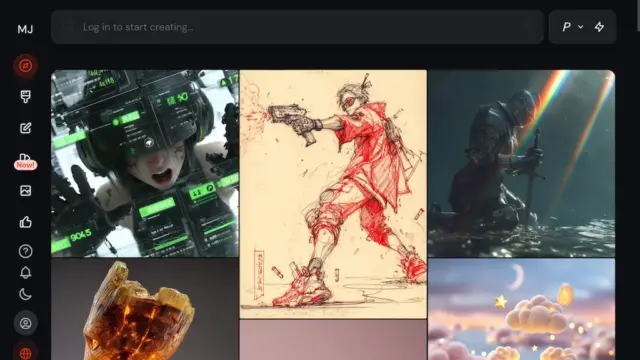The height and width of the screenshot is (360, 640).
Task: Open the knight with rainbow image
Action: coord(521,163)
